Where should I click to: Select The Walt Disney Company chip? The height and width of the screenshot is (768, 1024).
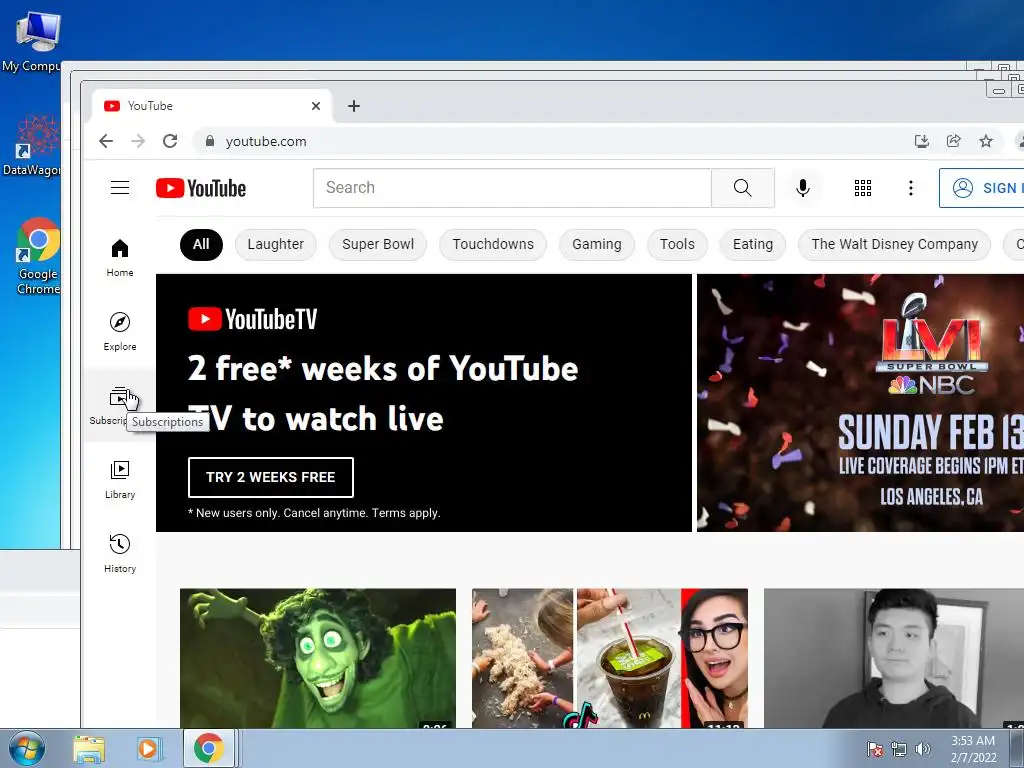coord(895,245)
